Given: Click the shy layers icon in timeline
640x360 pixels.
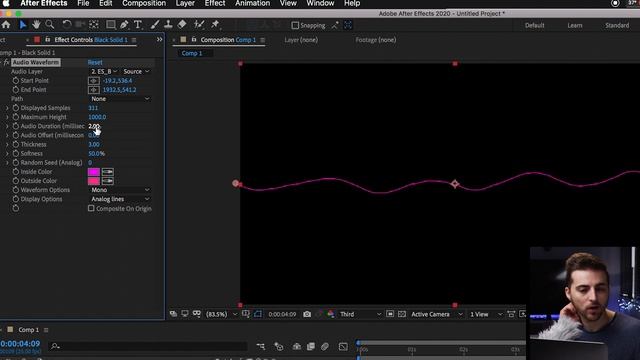Looking at the screenshot, I should pyautogui.click(x=297, y=347).
